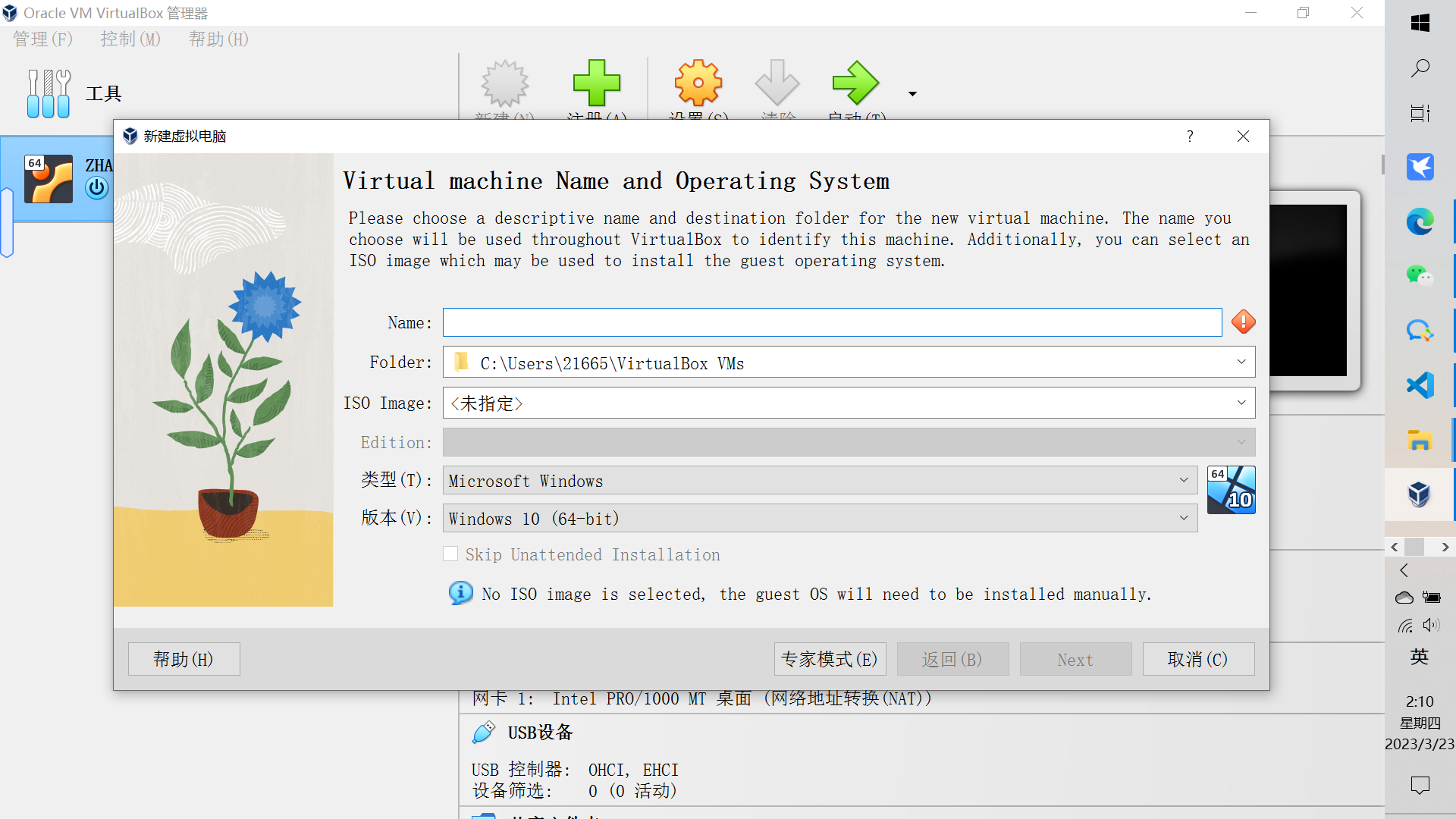Open the blue chat bubble app in the taskbar
This screenshot has height=819, width=1456.
point(1420,331)
